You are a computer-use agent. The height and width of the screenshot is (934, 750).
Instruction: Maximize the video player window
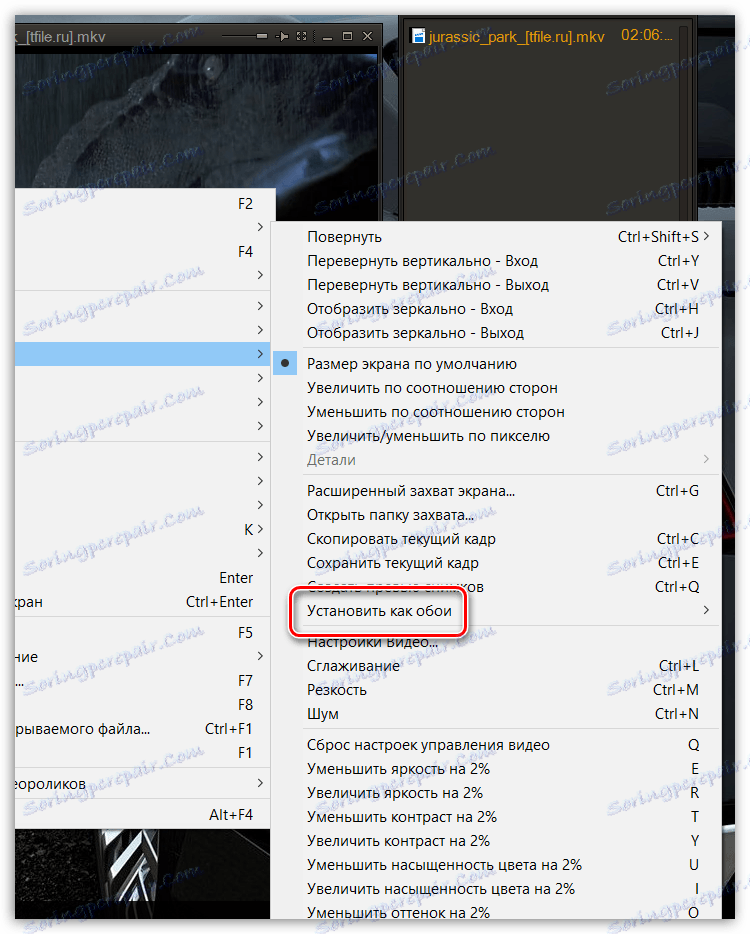347,36
